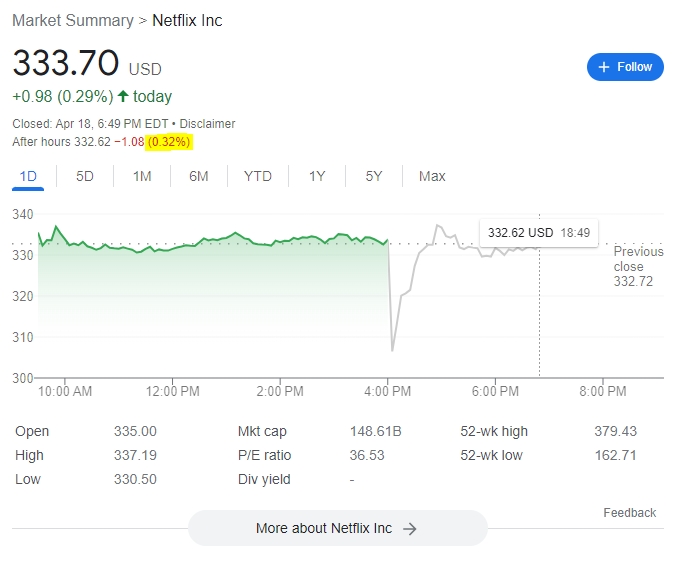Click the +0.98 (0.29%) today change
The height and width of the screenshot is (561, 699).
click(x=92, y=97)
